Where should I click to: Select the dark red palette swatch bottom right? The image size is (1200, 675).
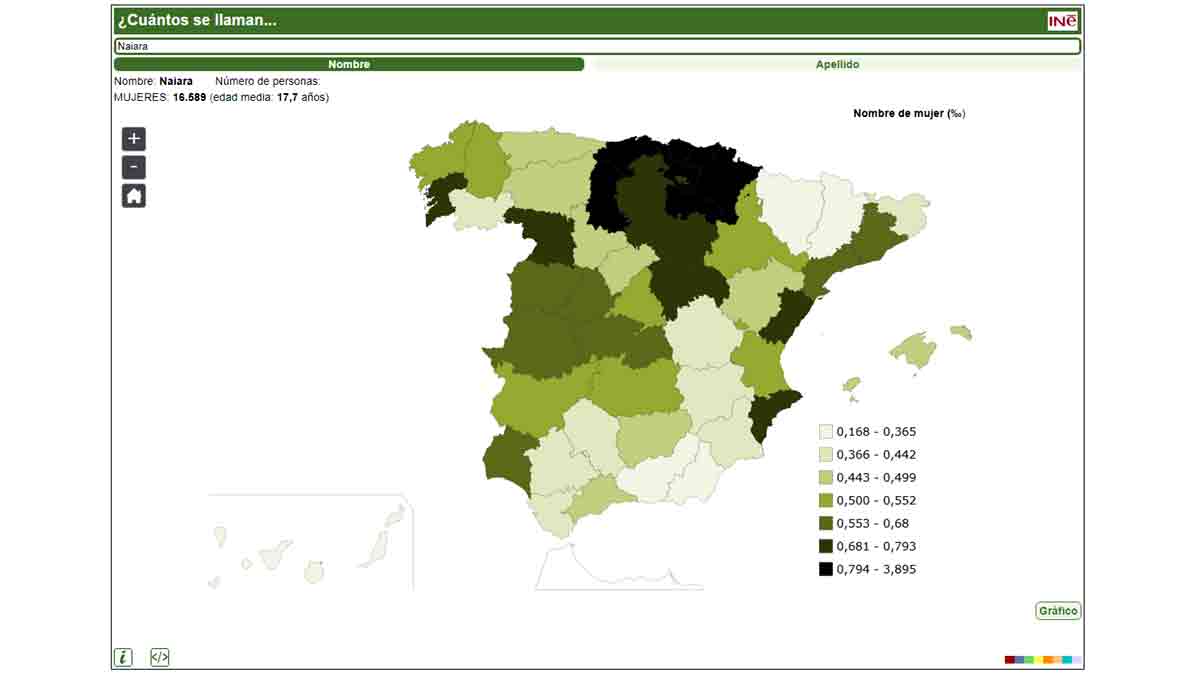coord(1009,659)
